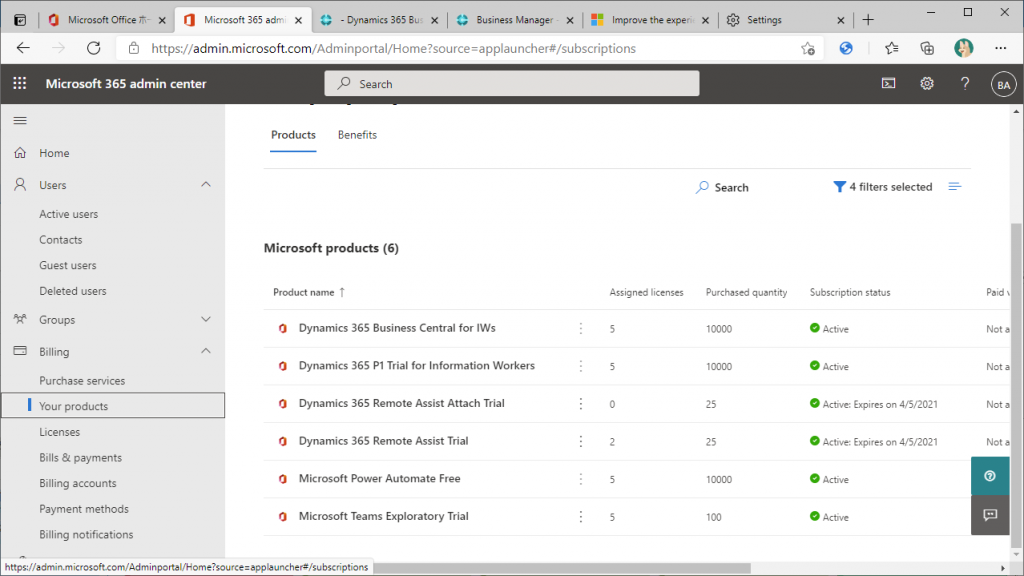Open Payment methods in the navigation

click(x=84, y=509)
